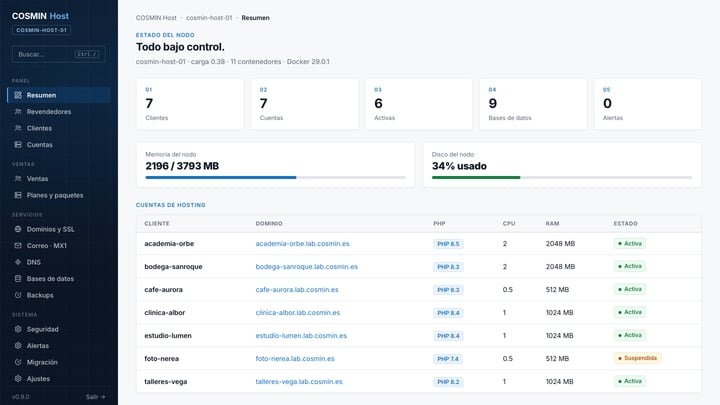Viewport: 720px width, 405px height.
Task: Select the Bases de datos card
Action: click(x=533, y=104)
